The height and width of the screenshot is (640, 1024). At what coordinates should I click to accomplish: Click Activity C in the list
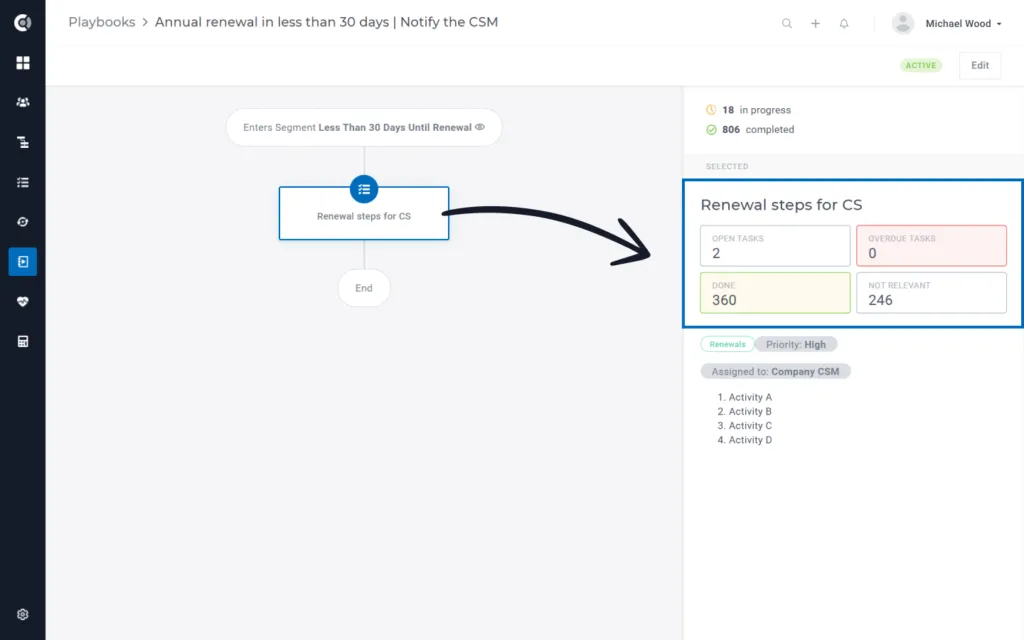pyautogui.click(x=750, y=426)
